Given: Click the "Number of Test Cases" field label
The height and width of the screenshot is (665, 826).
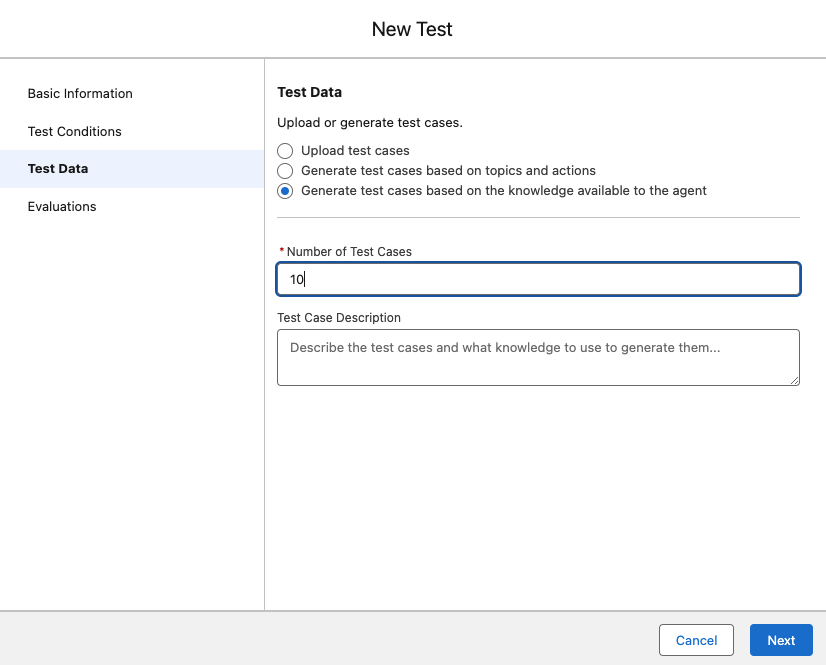Looking at the screenshot, I should coord(349,251).
